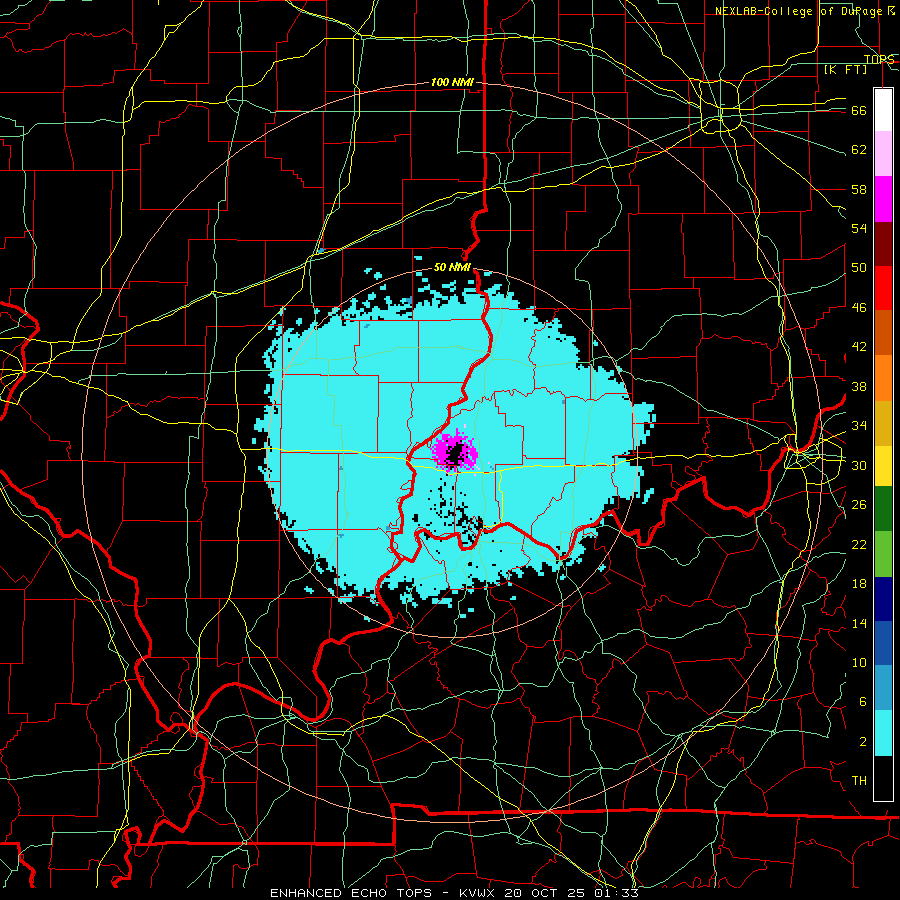Click the navy blue legend swatch

pos(883,599)
